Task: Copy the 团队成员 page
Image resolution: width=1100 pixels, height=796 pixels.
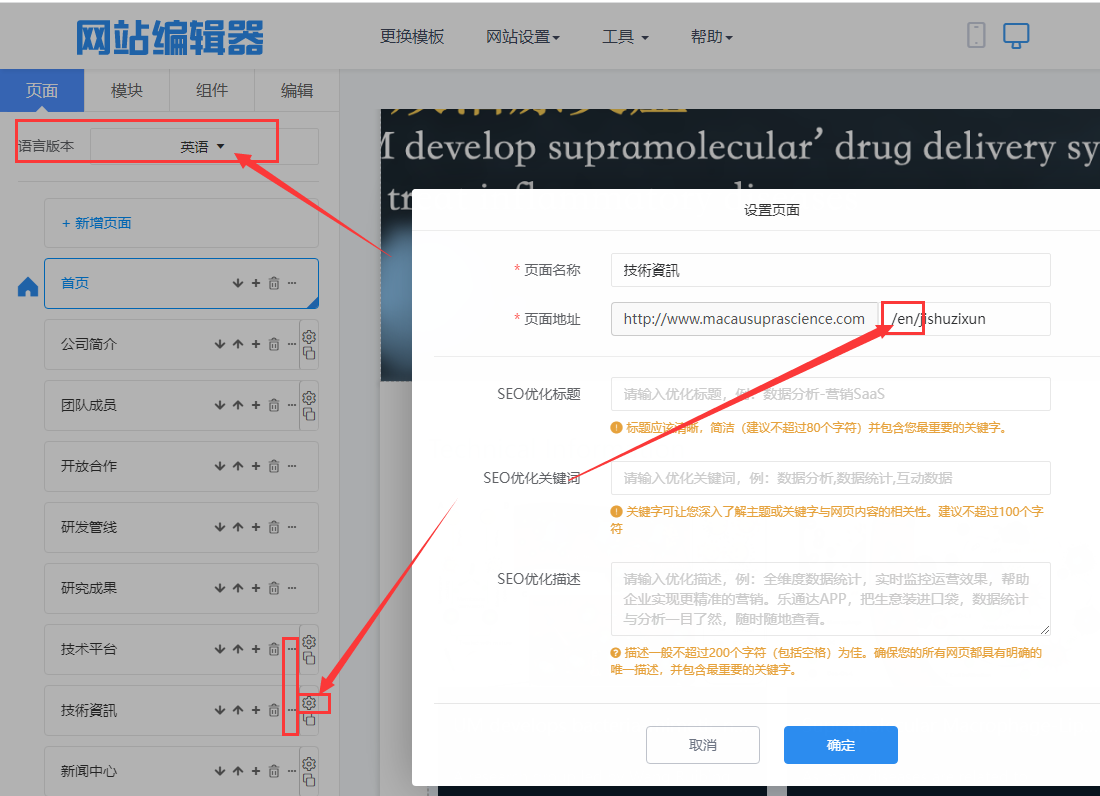Action: (x=309, y=414)
